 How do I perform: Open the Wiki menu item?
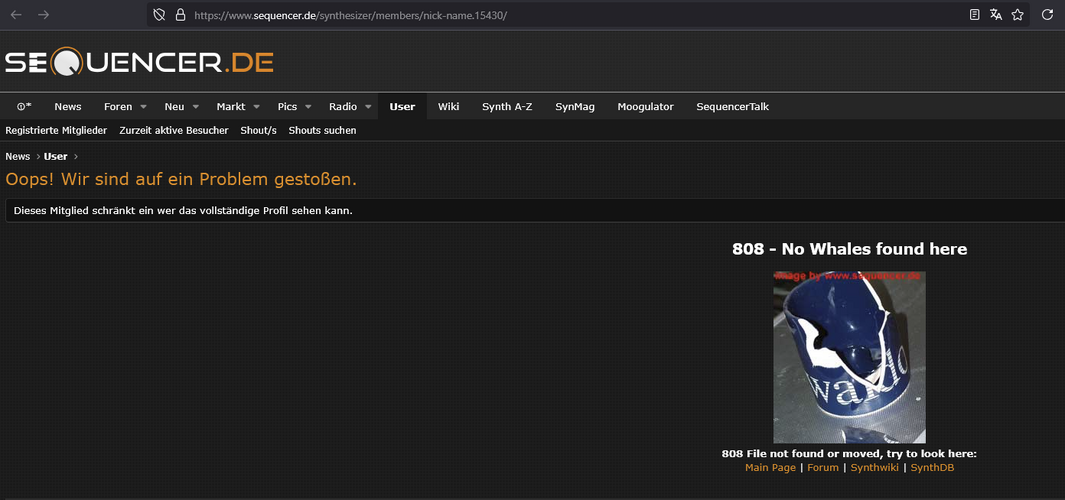pos(448,107)
